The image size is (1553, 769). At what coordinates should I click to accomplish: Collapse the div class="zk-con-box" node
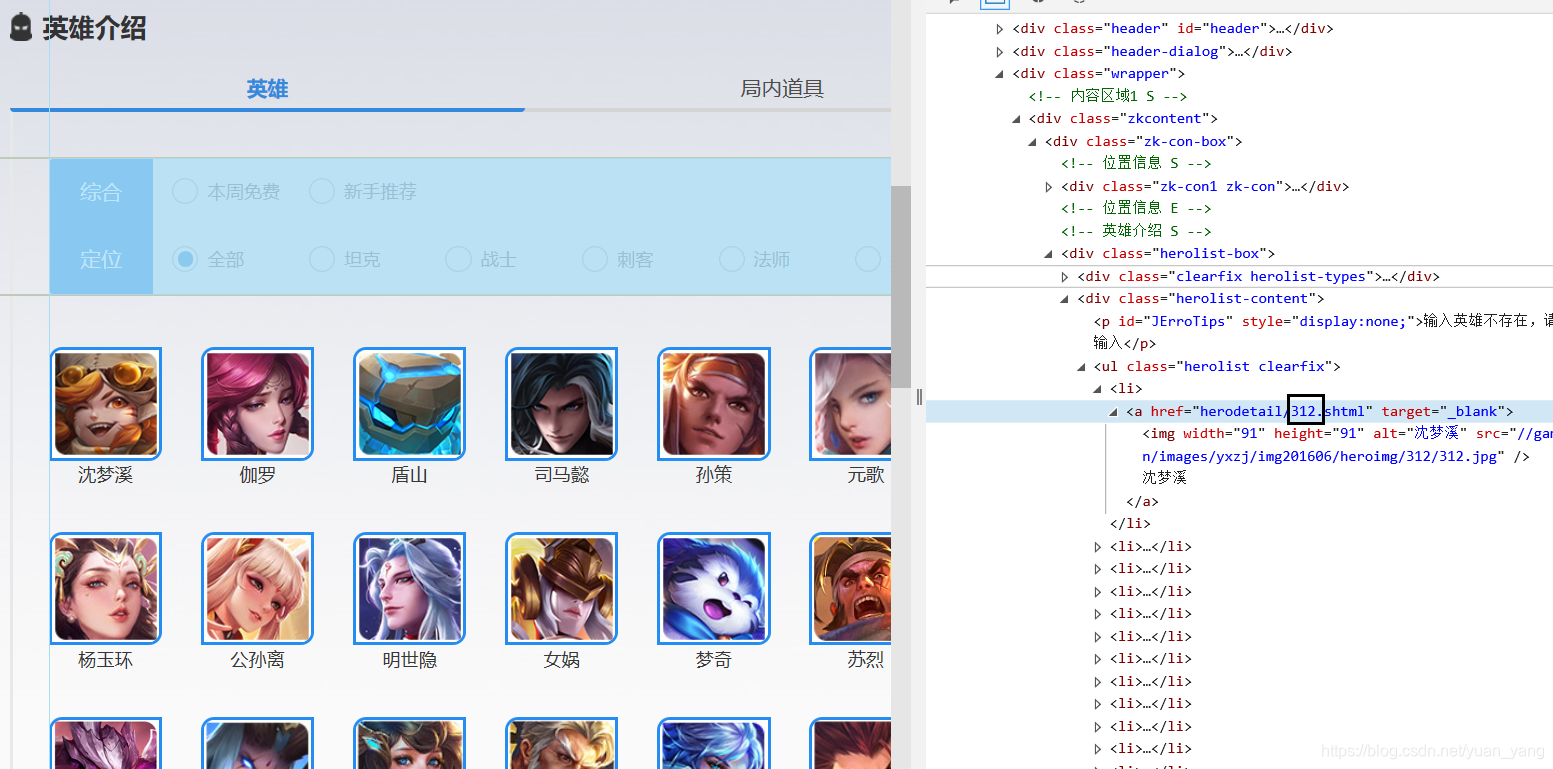click(1033, 142)
